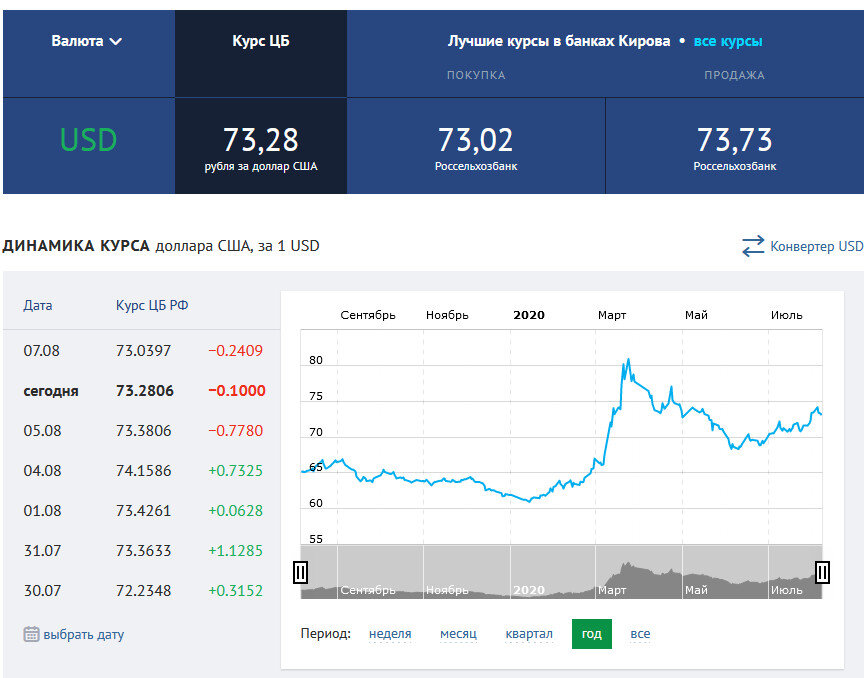Click the USD currency label
868x678 pixels.
point(89,139)
